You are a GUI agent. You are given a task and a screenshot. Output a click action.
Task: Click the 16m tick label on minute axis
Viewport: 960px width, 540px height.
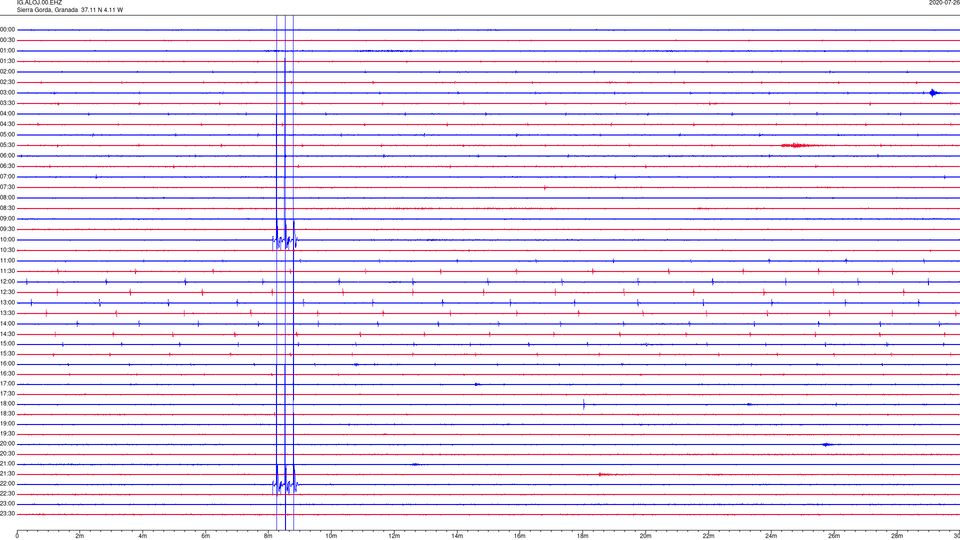pyautogui.click(x=520, y=536)
